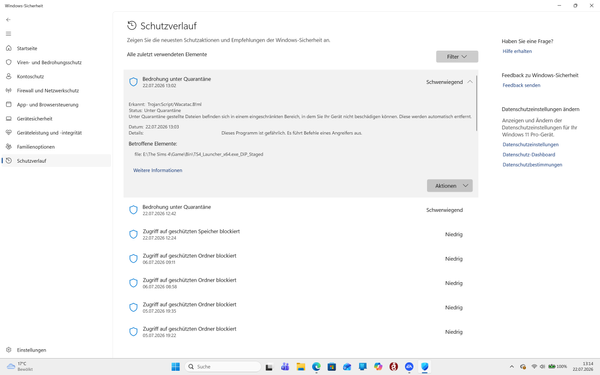600x375 pixels.
Task: Select Viren- und Bedrohungsschutz shield icon
Action: pyautogui.click(x=9, y=62)
